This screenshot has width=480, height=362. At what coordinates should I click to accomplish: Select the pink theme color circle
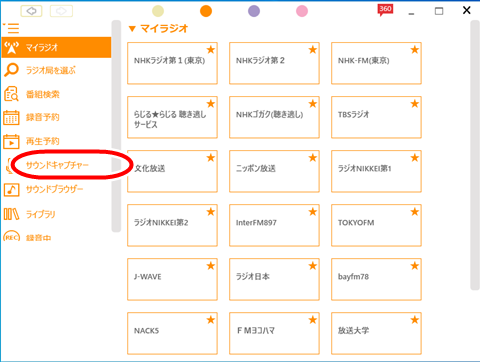[302, 11]
